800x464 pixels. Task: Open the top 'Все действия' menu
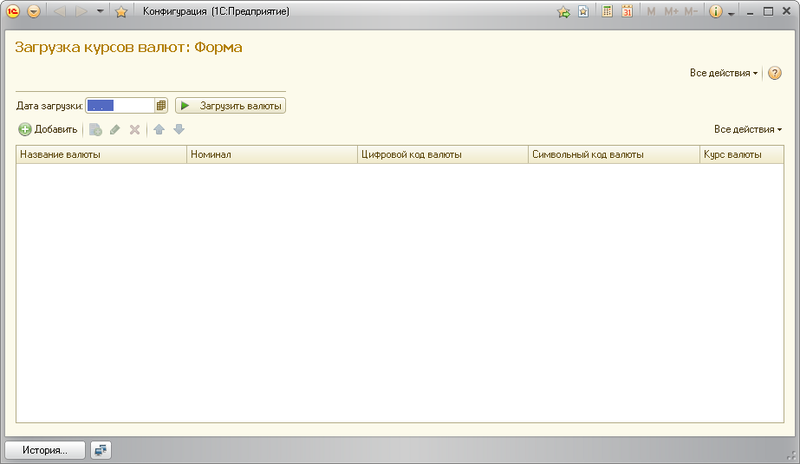click(723, 73)
